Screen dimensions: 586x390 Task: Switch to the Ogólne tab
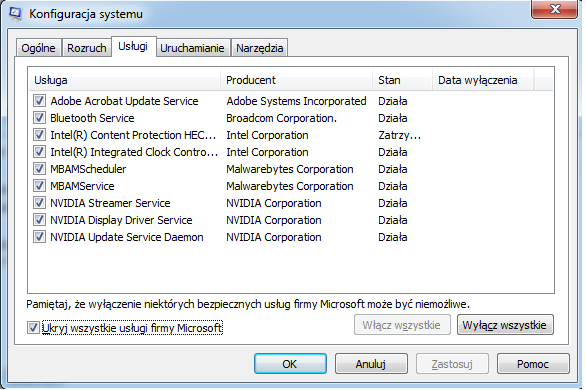[x=38, y=48]
